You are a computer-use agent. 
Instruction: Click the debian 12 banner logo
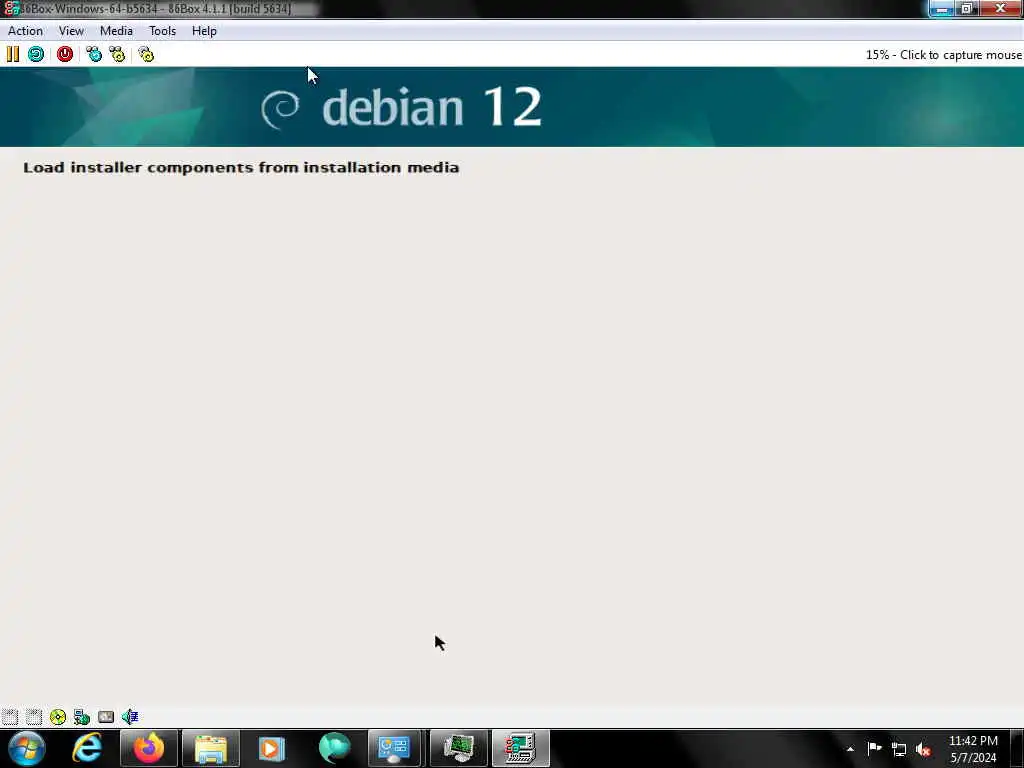click(401, 107)
